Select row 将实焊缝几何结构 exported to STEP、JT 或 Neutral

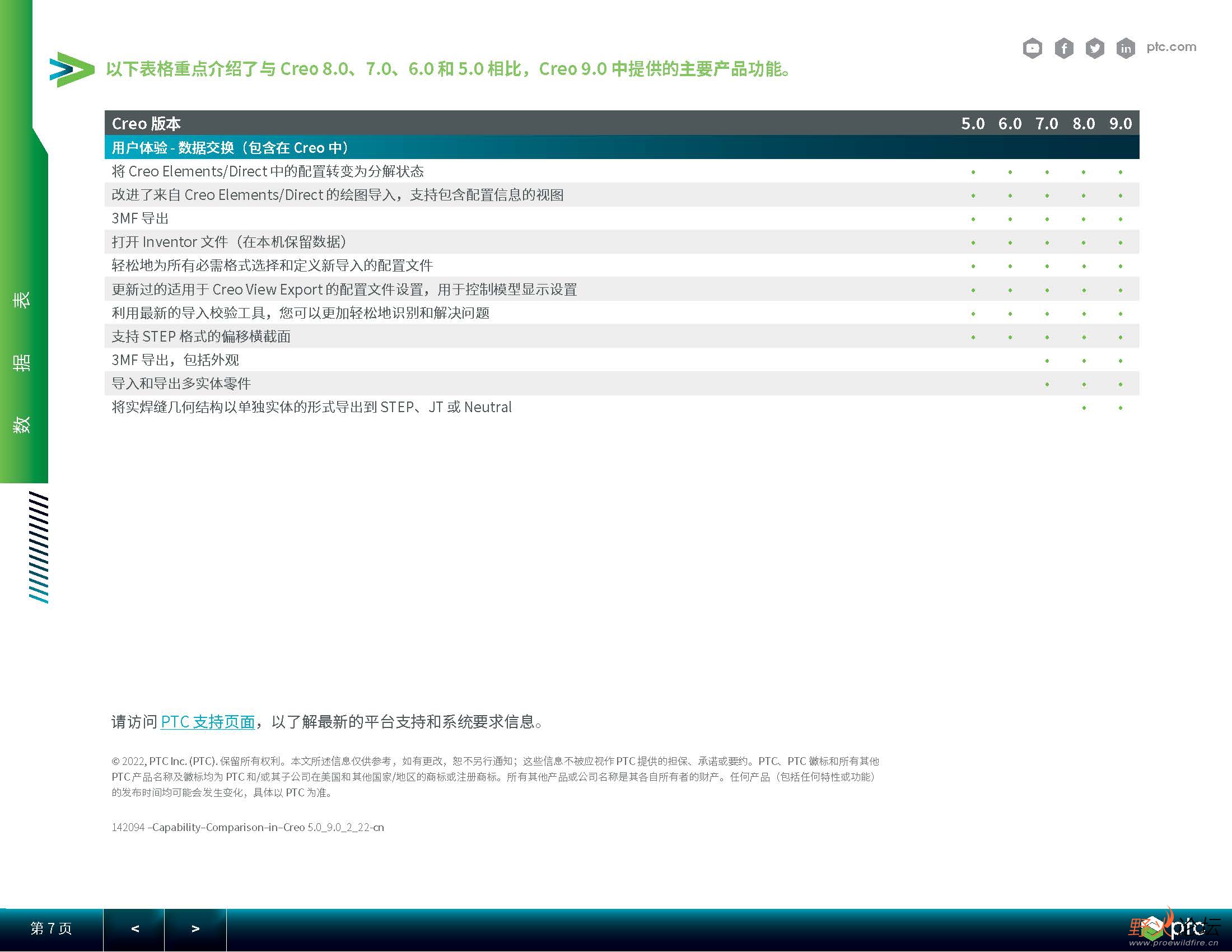[x=622, y=407]
